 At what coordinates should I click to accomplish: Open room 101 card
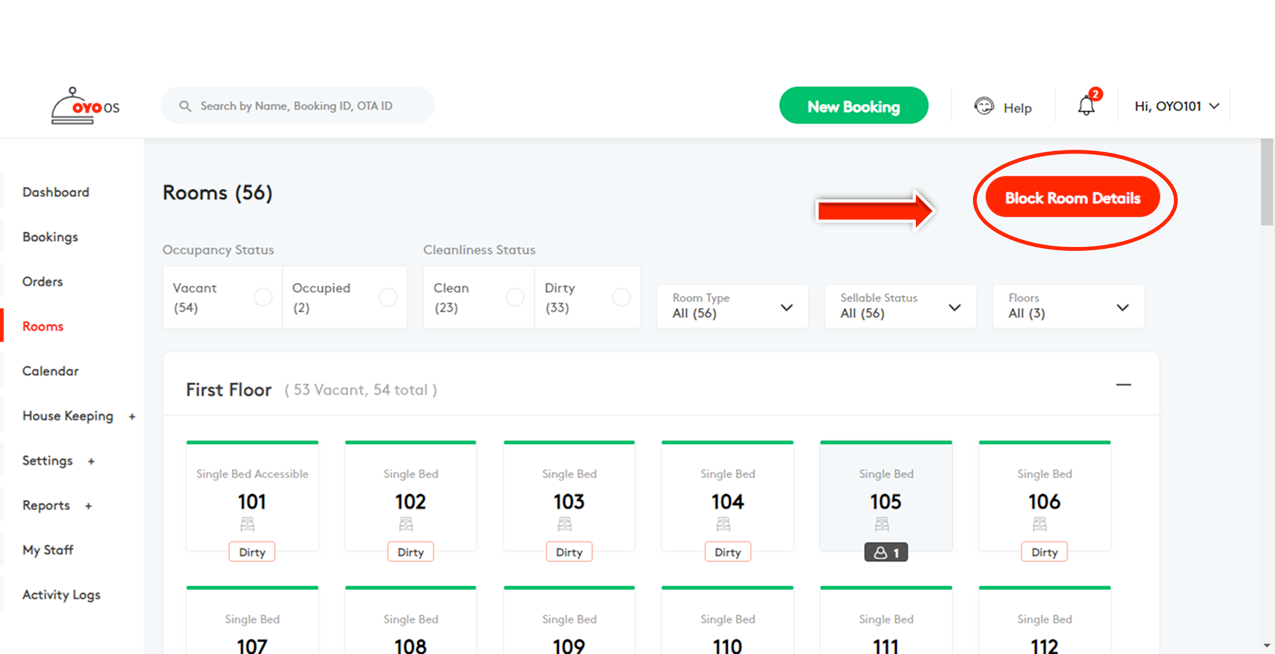pyautogui.click(x=252, y=496)
